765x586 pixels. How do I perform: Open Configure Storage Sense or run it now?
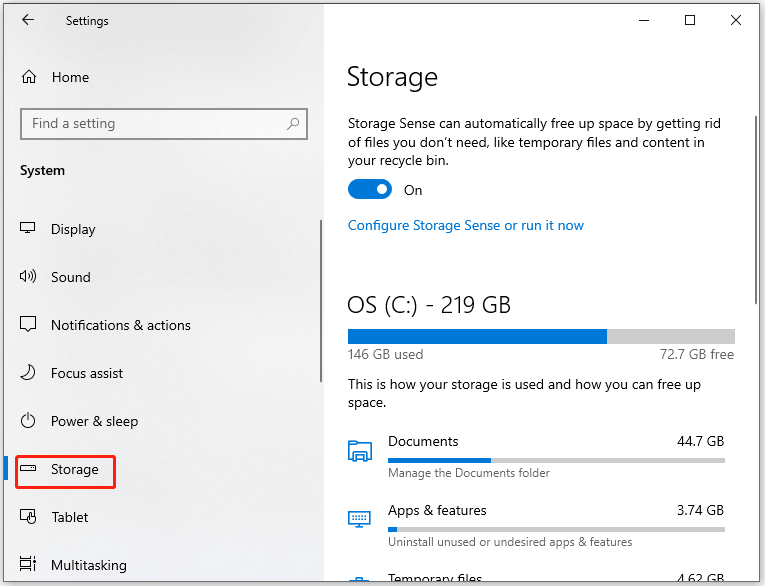tap(465, 225)
